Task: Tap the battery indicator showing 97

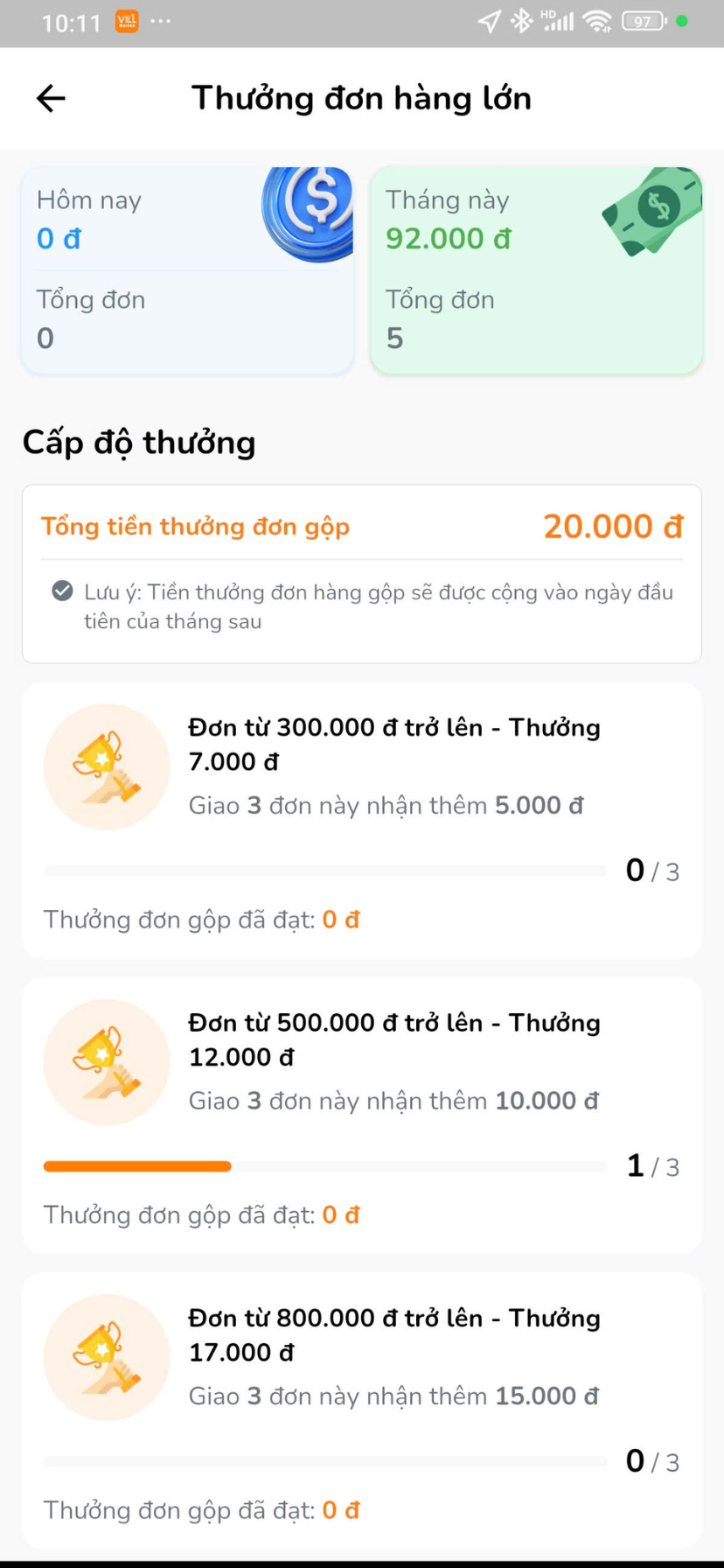Action: point(644,21)
